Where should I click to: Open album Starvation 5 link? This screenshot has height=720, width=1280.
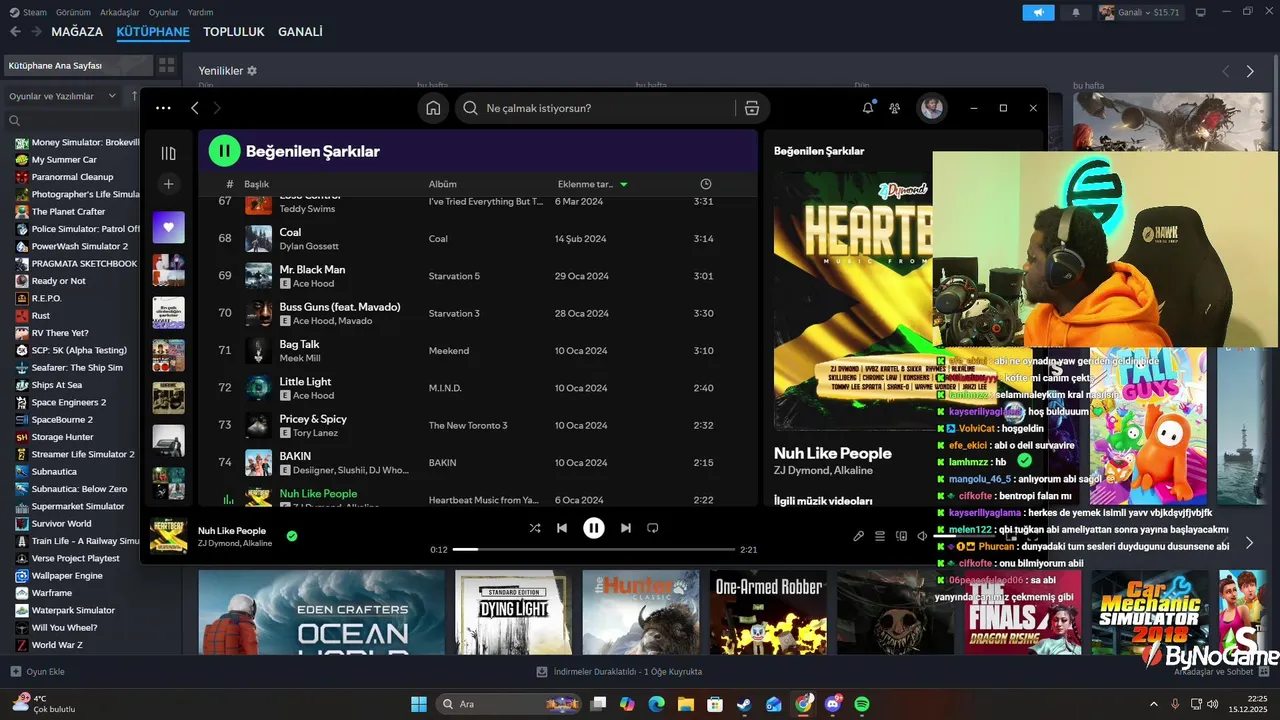point(454,276)
